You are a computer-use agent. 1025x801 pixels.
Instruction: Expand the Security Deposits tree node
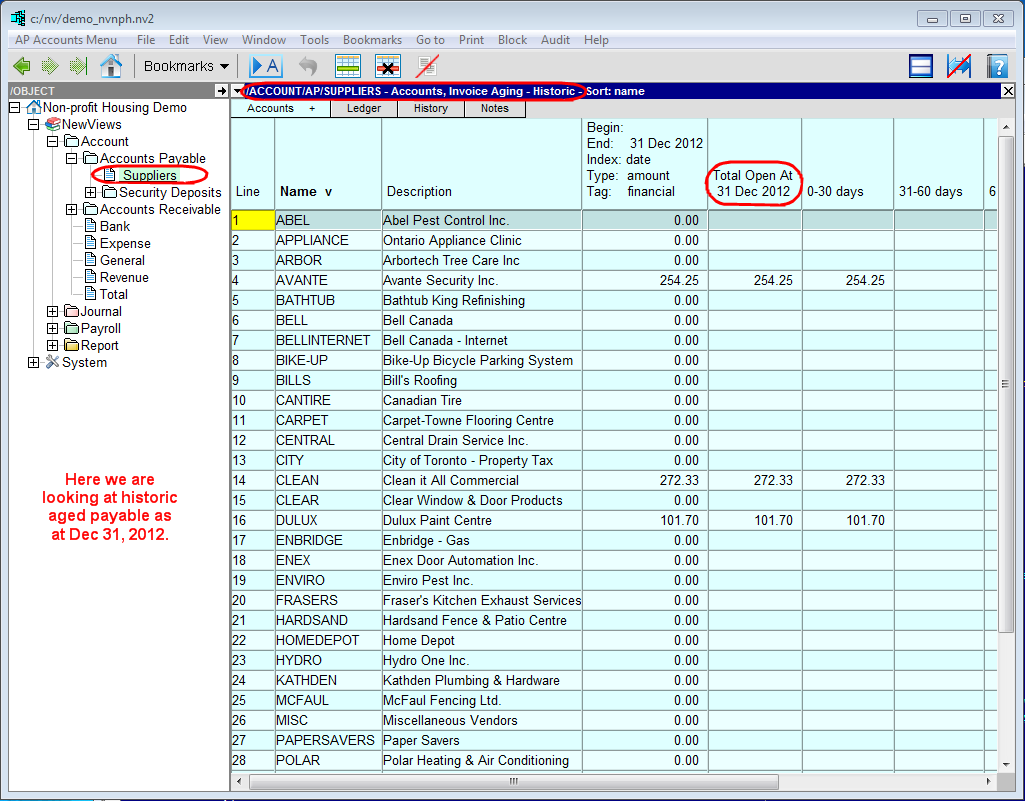coord(91,193)
